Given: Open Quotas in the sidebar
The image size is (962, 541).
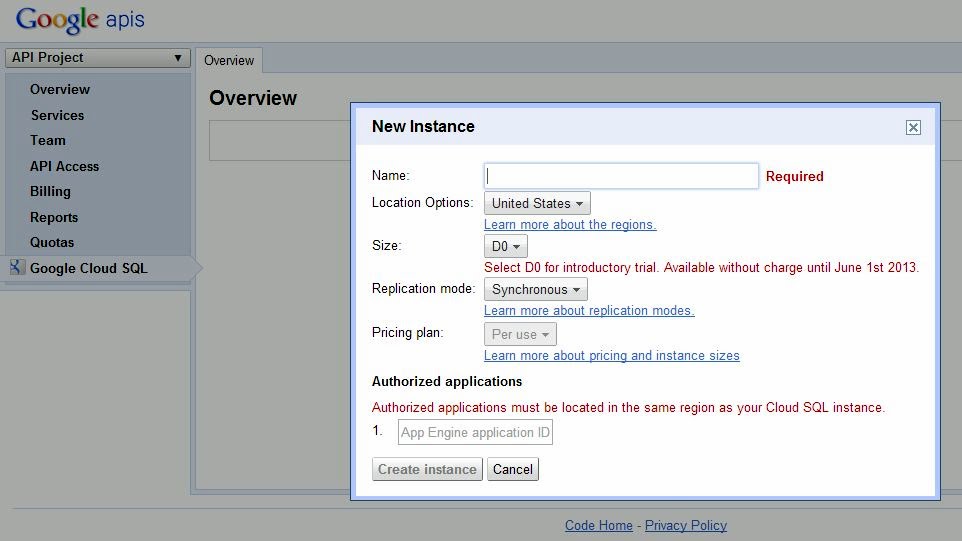Looking at the screenshot, I should coord(52,242).
